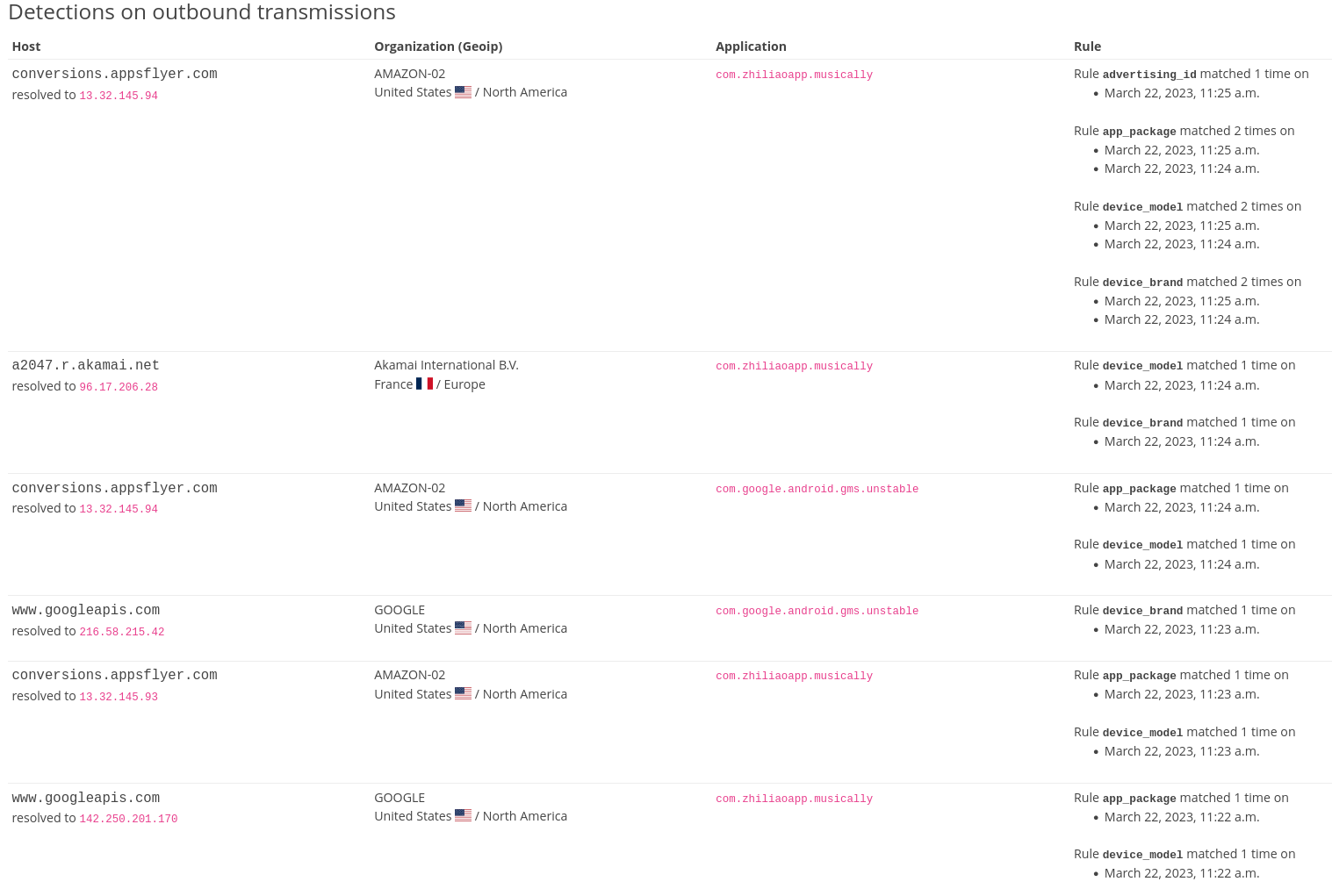
Task: Click the Application column header
Action: pyautogui.click(x=751, y=47)
